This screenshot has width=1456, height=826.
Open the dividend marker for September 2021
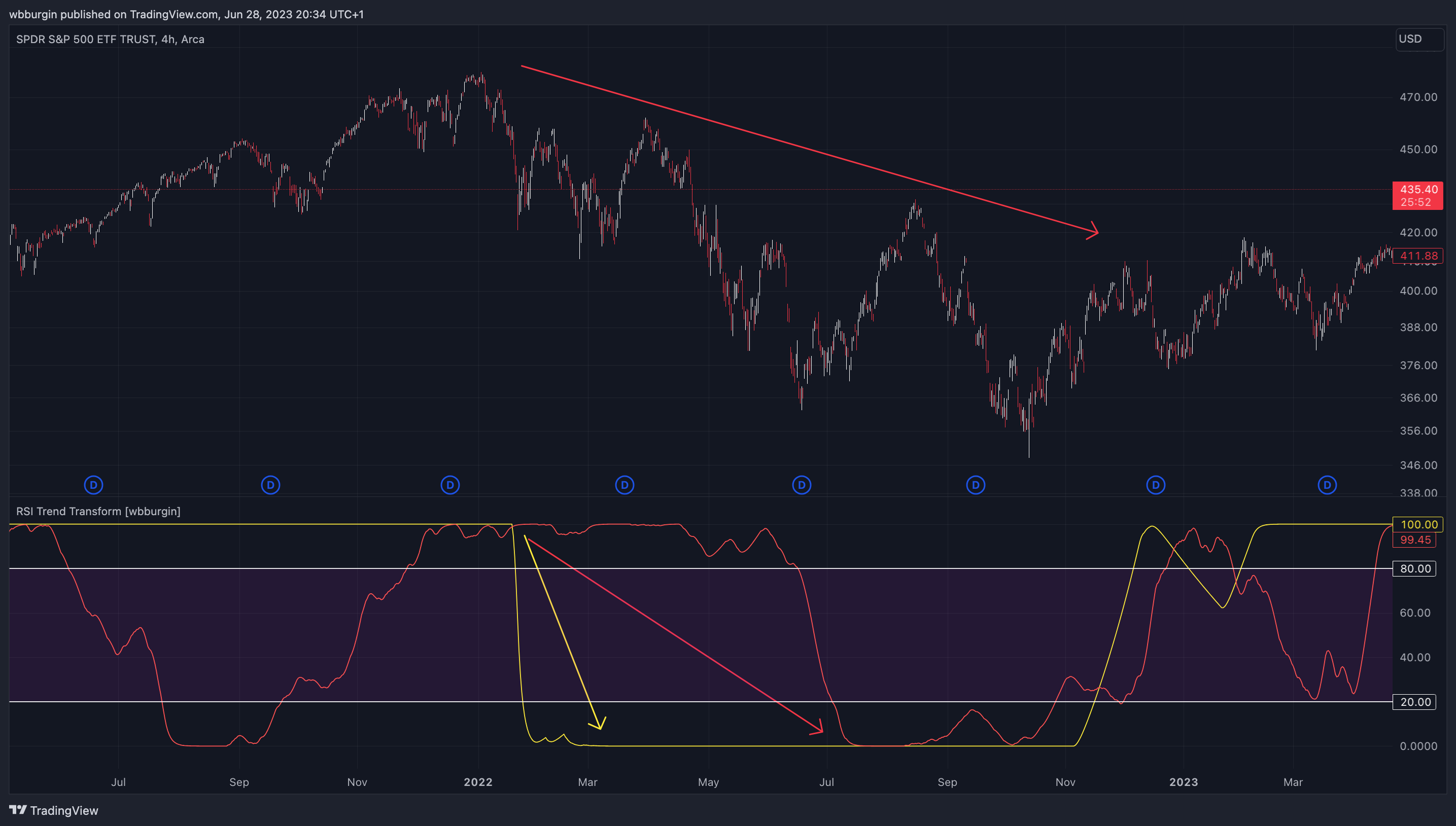tap(271, 485)
